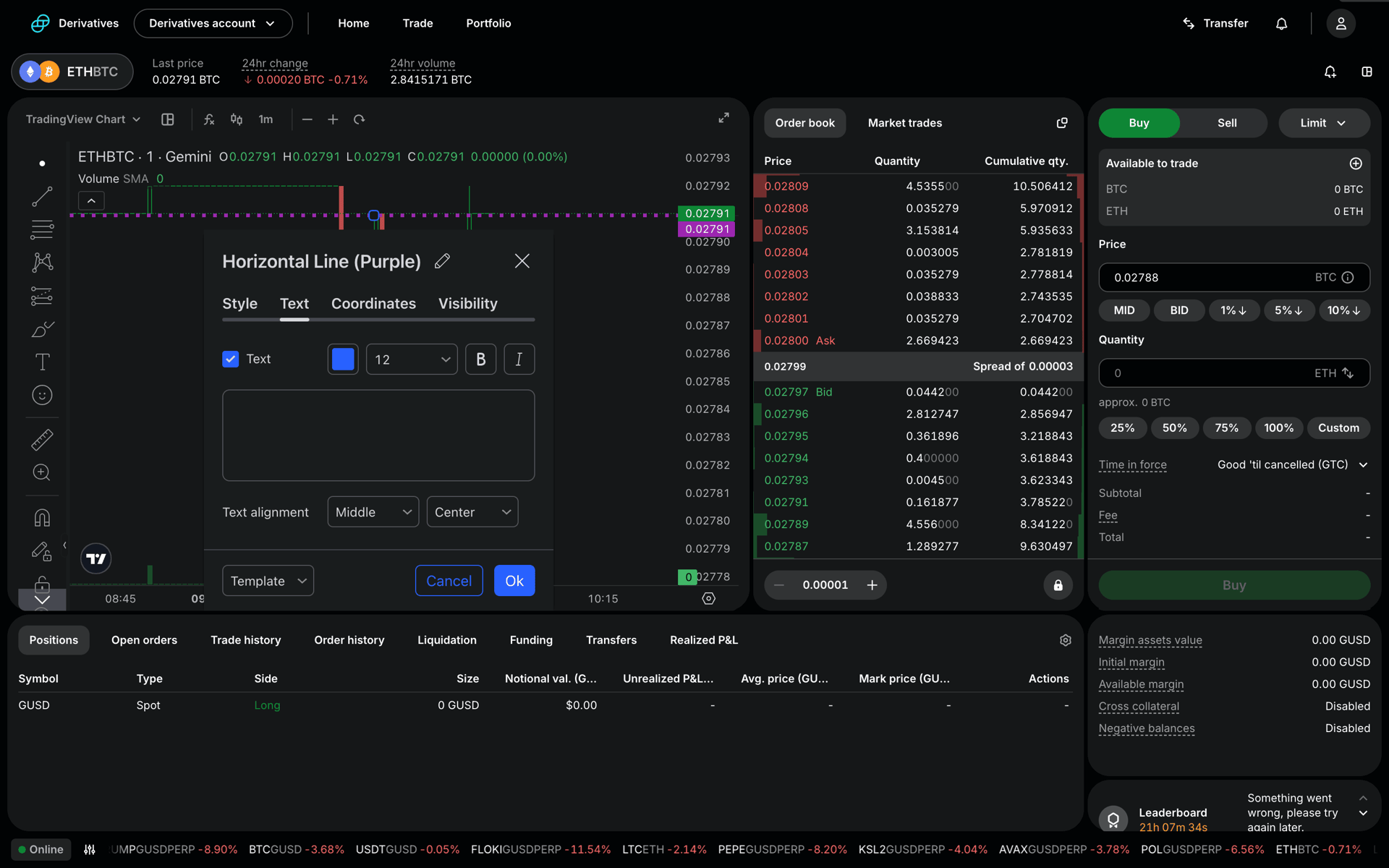Lock order book grouping

click(x=1058, y=585)
